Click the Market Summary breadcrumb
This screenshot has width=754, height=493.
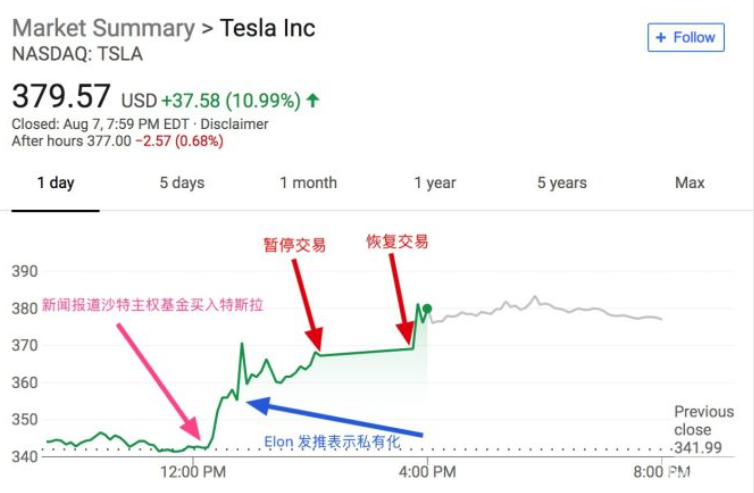tap(102, 28)
